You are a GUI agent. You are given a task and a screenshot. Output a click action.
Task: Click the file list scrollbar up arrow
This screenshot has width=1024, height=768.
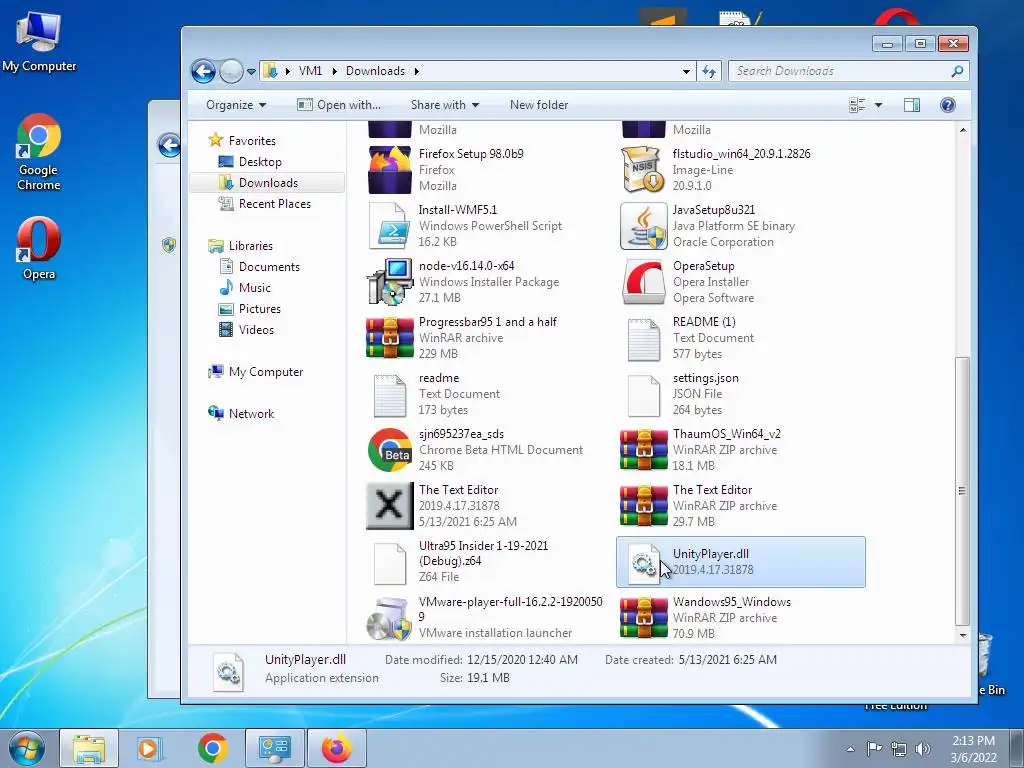point(963,130)
